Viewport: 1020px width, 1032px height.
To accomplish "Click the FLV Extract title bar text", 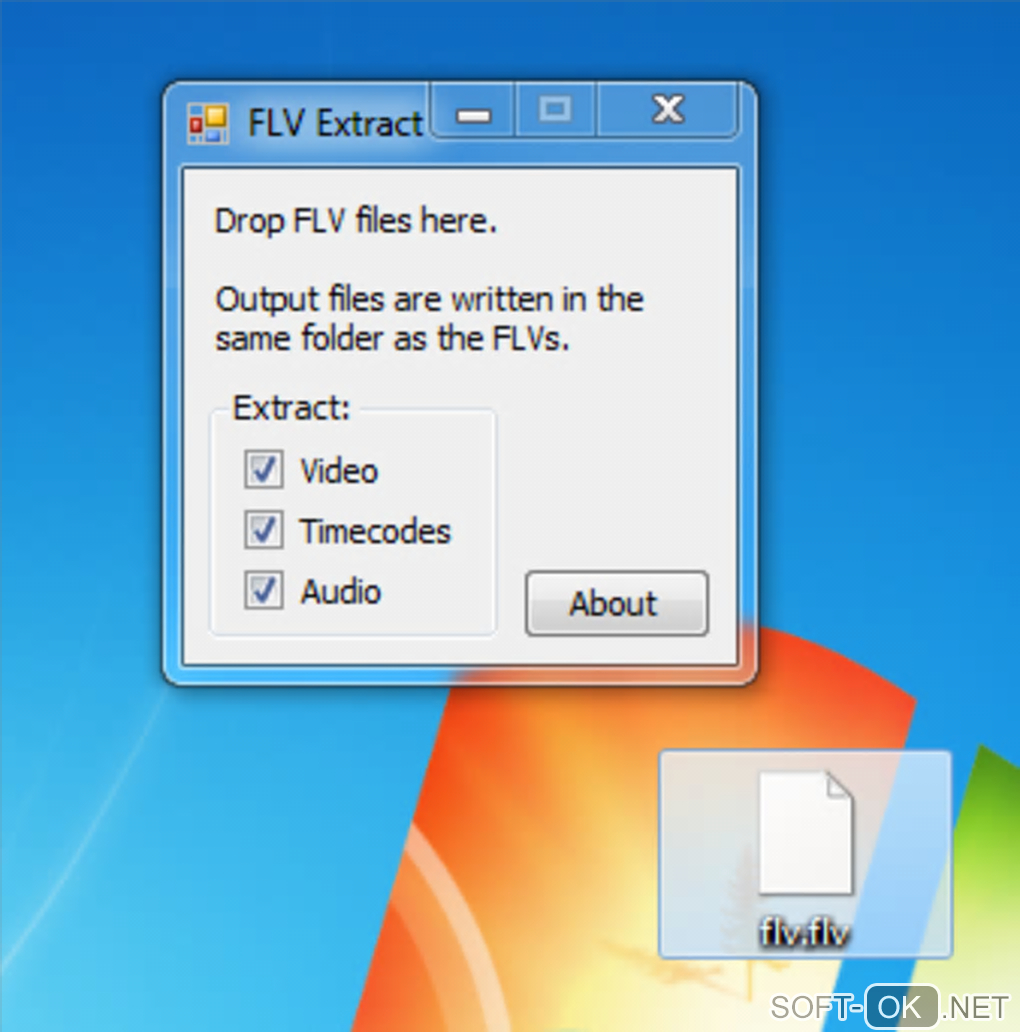I will [x=336, y=123].
